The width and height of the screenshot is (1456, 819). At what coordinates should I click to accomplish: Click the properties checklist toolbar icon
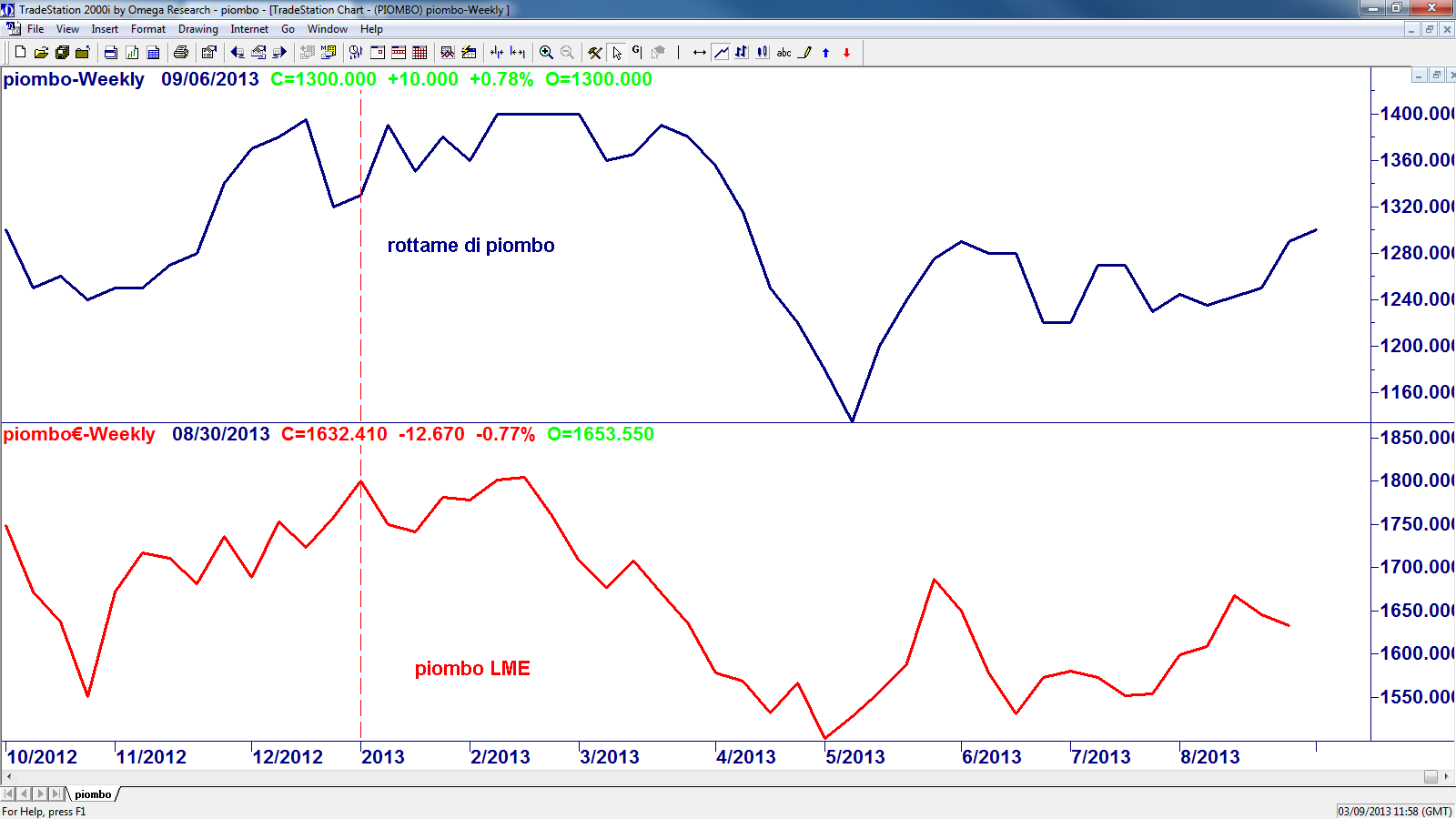click(x=209, y=52)
